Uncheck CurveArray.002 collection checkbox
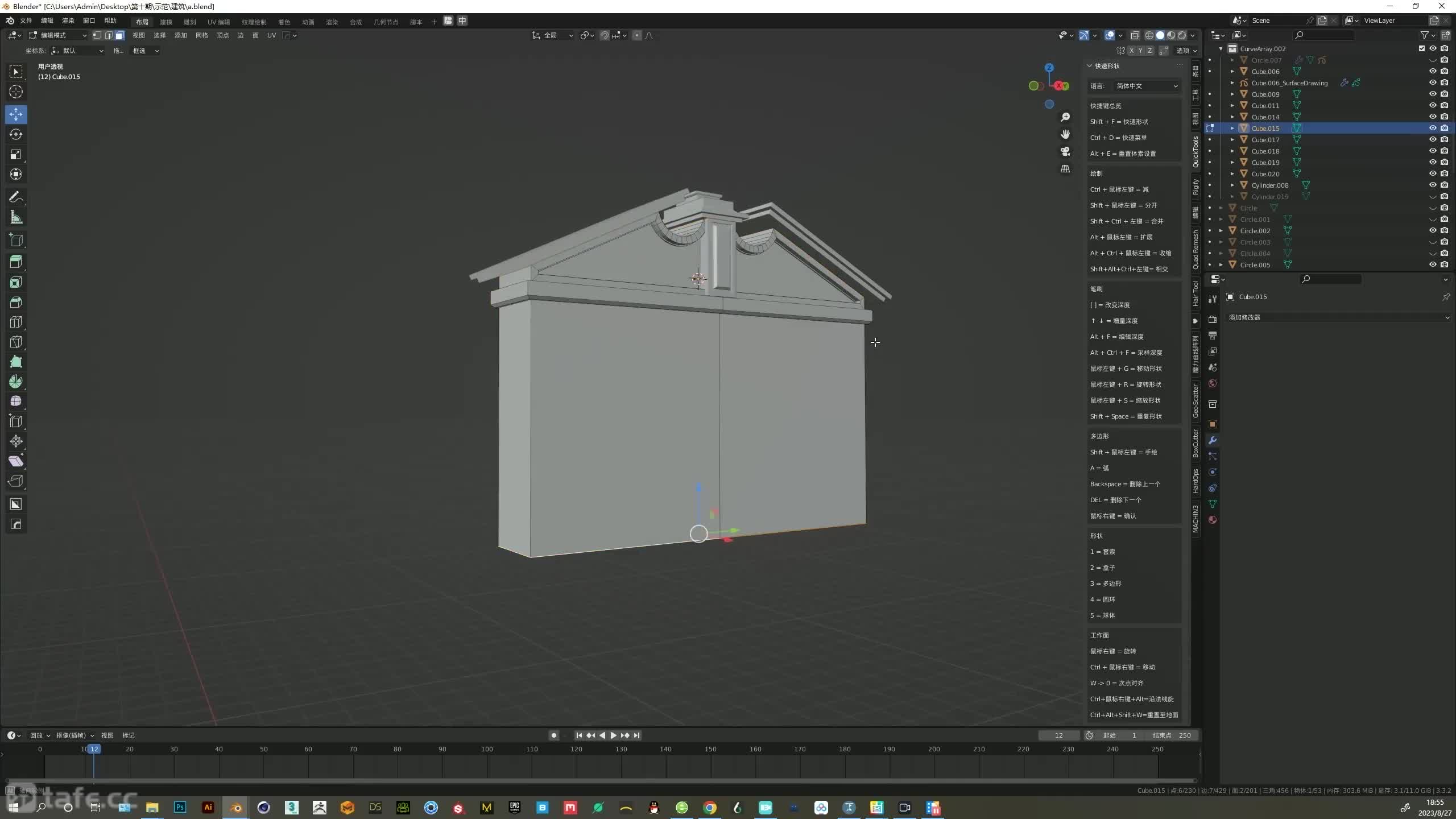The width and height of the screenshot is (1456, 819). tap(1422, 48)
